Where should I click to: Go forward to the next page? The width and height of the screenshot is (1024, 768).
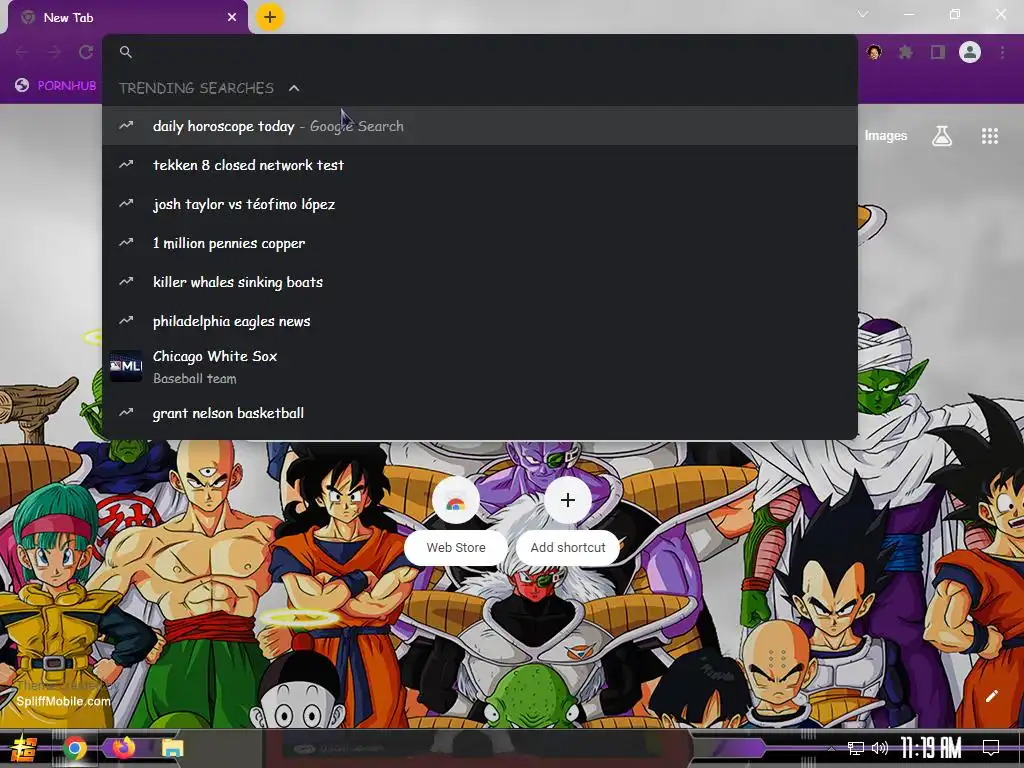(x=54, y=52)
